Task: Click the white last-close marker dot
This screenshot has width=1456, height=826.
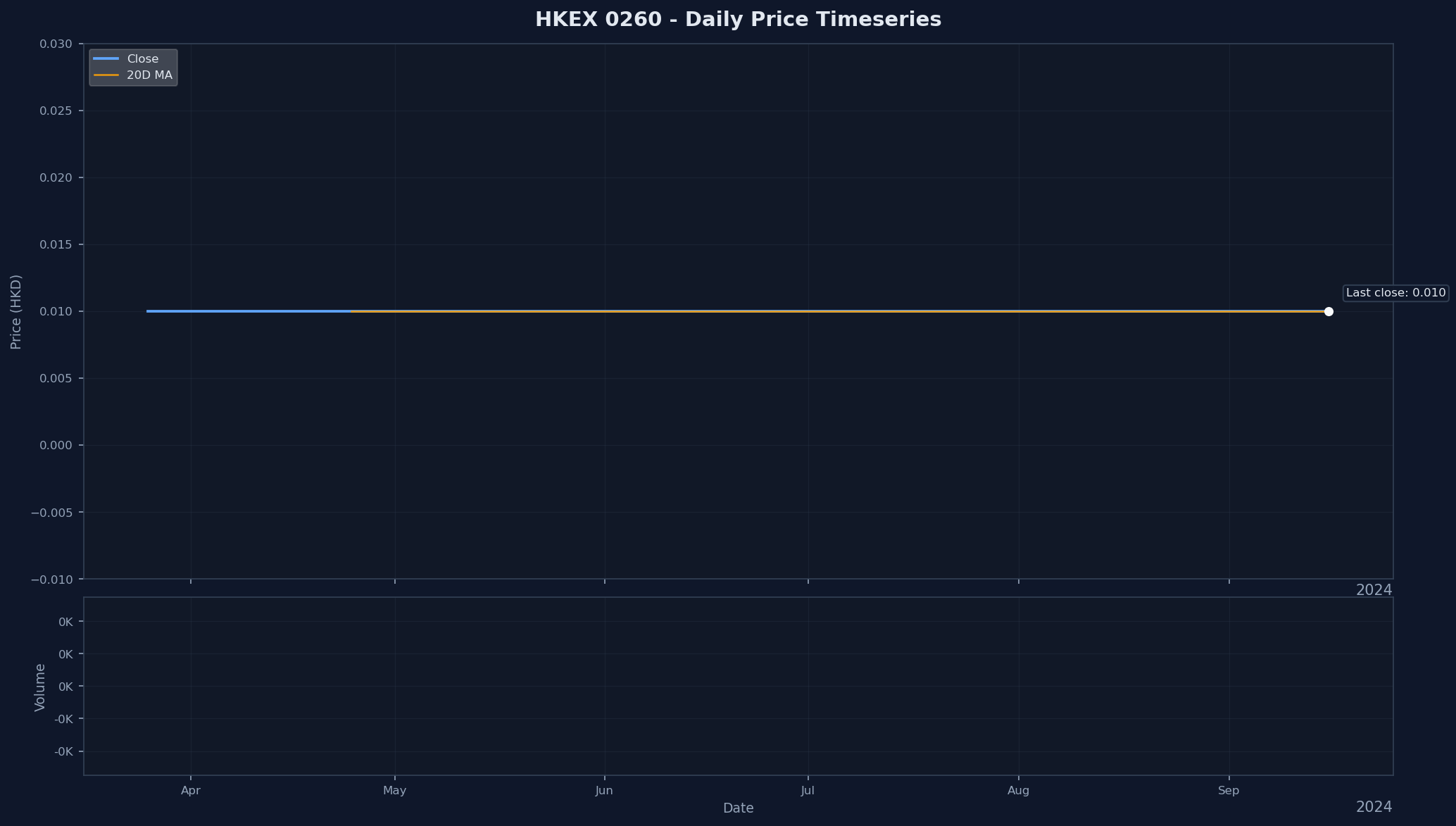Action: 1329,311
